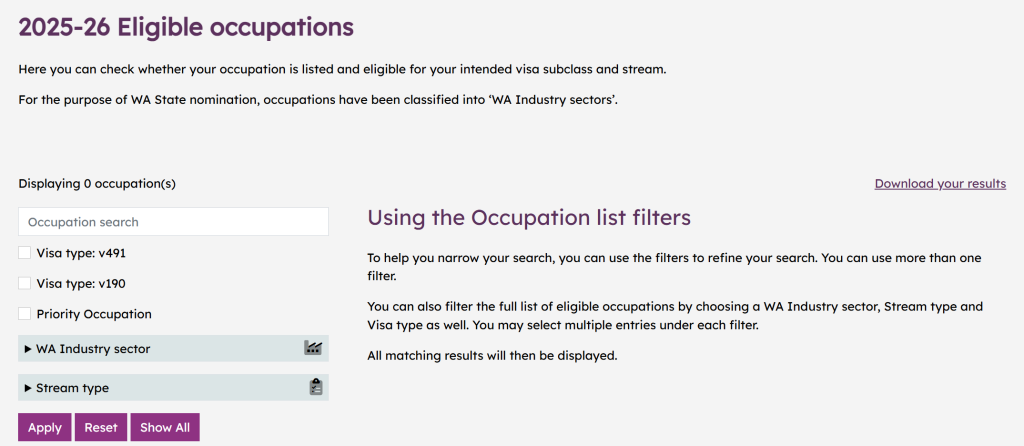The image size is (1024, 446).
Task: Click the clipboard icon beside Stream type
Action: [316, 387]
